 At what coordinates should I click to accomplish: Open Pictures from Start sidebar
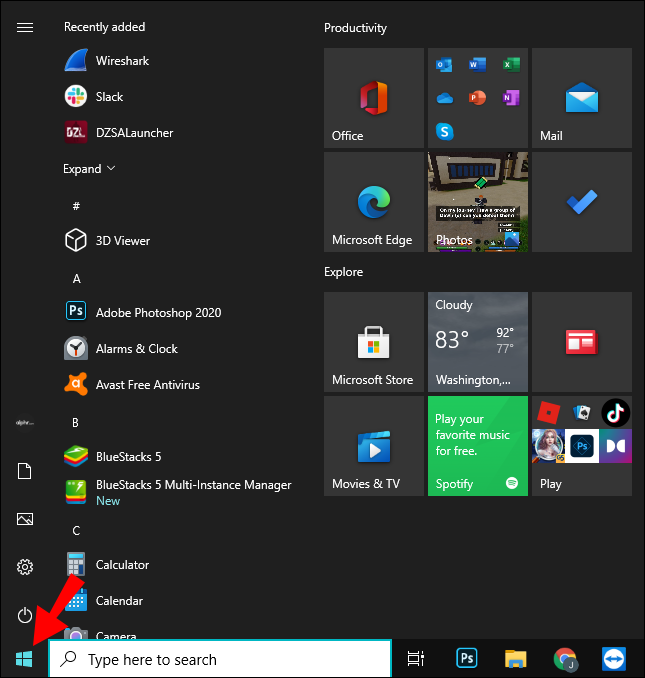pos(25,519)
